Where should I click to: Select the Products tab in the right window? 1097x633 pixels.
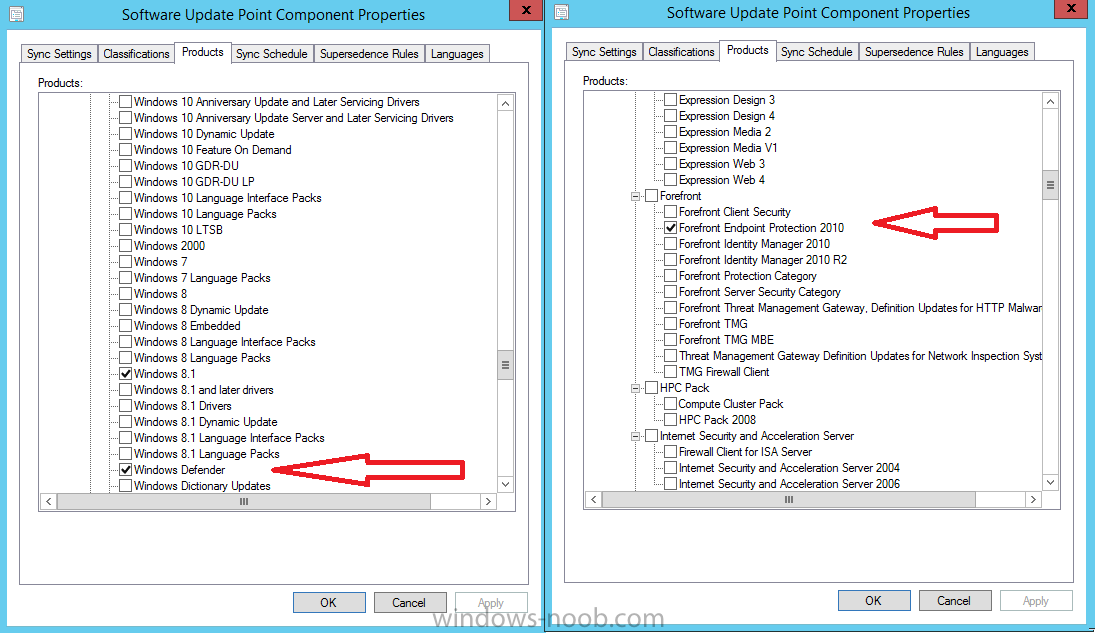point(748,50)
